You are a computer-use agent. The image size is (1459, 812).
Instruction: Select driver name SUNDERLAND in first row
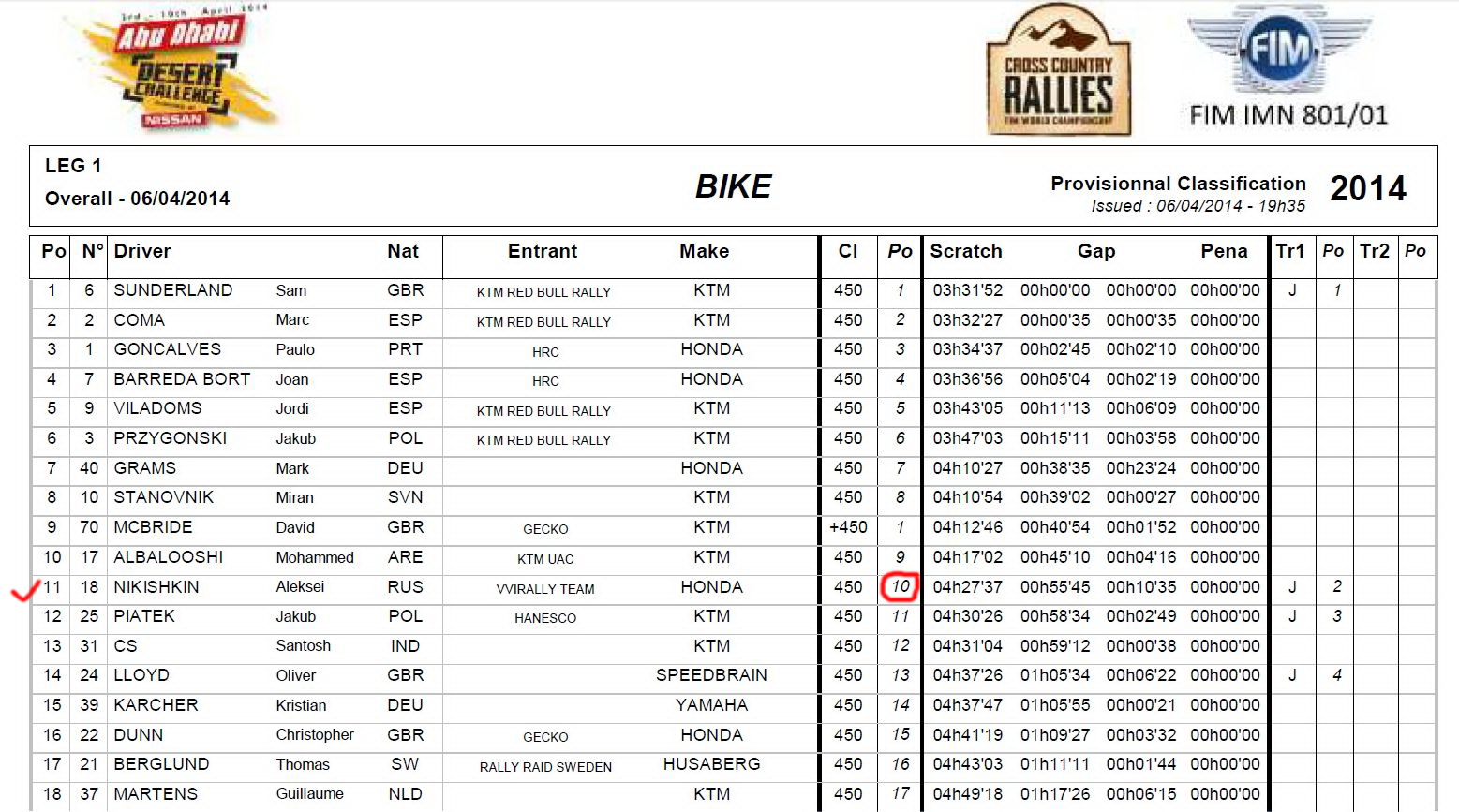(173, 290)
